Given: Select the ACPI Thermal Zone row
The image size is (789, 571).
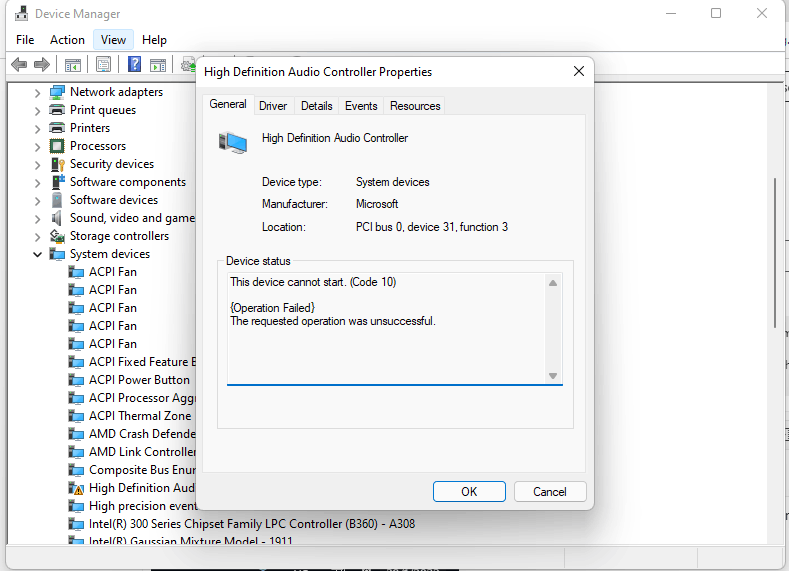Looking at the screenshot, I should click(140, 416).
